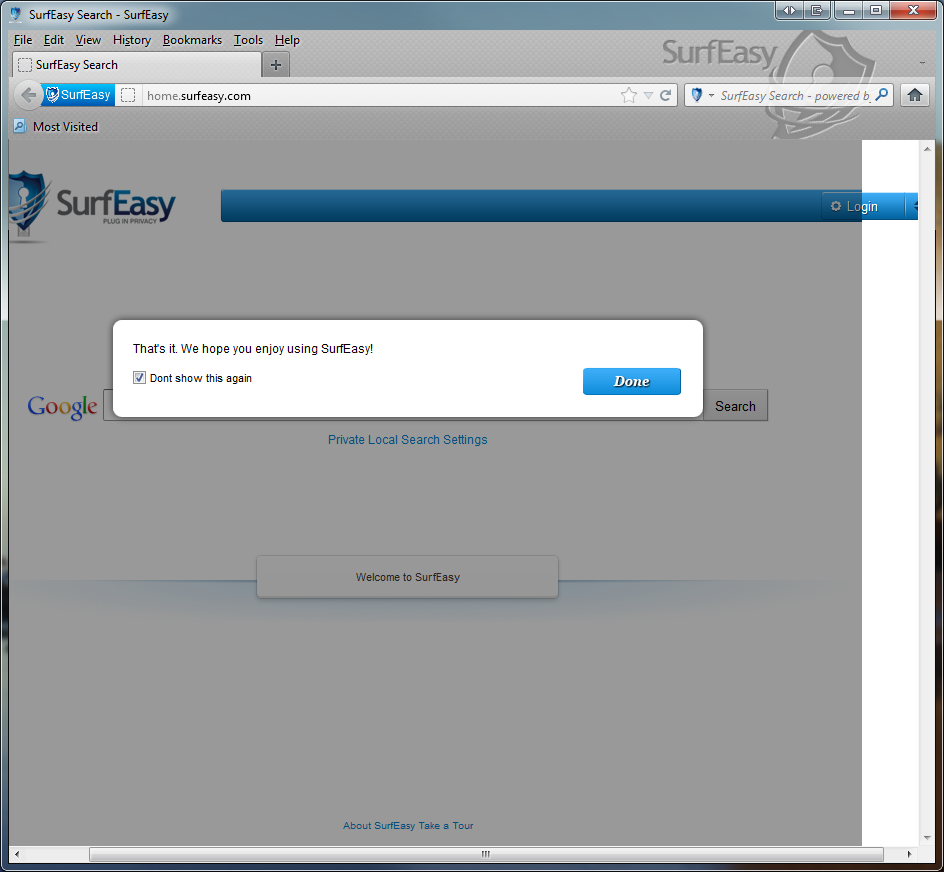This screenshot has height=872, width=944.
Task: Click the dialog text That's it message
Action: click(x=253, y=349)
